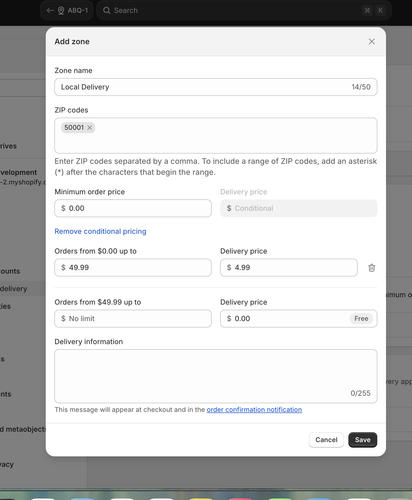Click the No limit order amount field
Screen dimensions: 412x500
pyautogui.click(x=133, y=319)
